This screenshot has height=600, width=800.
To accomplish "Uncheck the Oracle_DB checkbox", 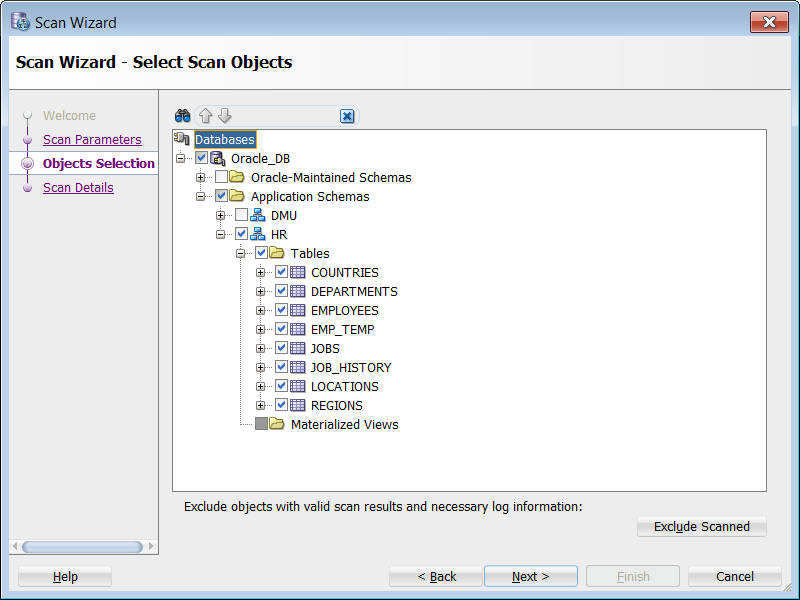I will click(x=201, y=158).
